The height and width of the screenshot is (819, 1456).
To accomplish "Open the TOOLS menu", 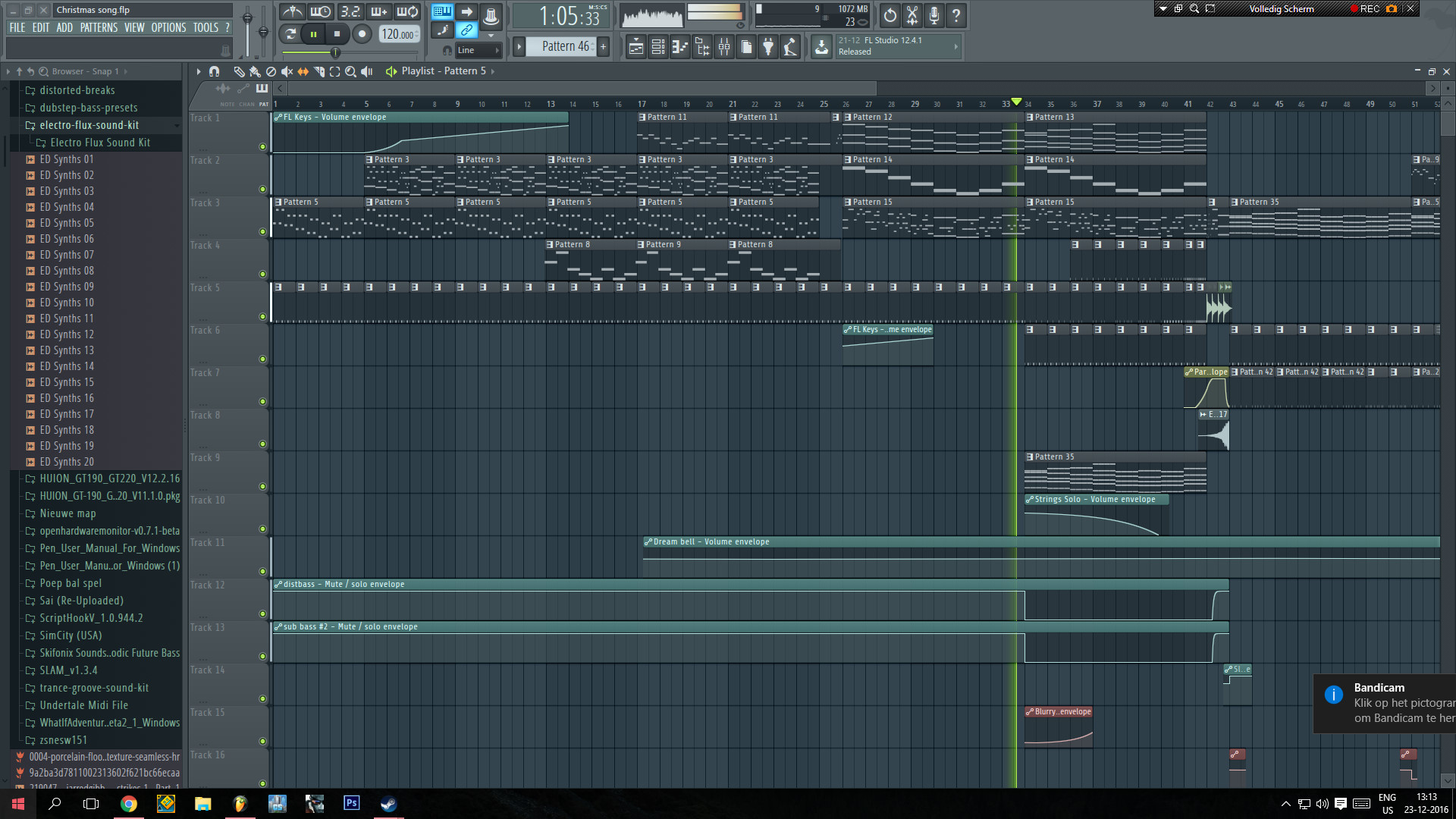I will coord(206,27).
